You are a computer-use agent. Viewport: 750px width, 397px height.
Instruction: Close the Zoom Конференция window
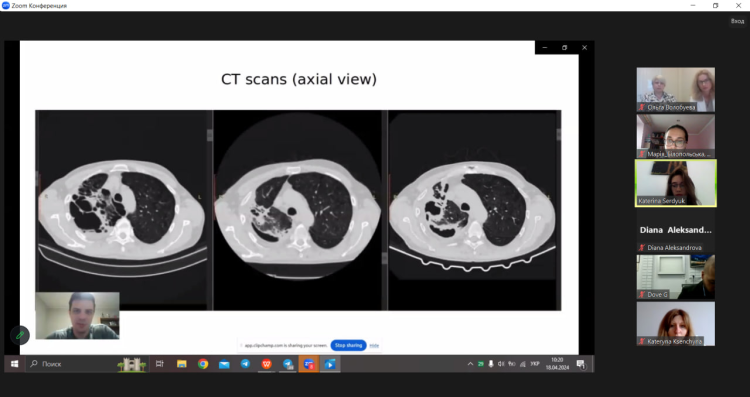pyautogui.click(x=738, y=6)
